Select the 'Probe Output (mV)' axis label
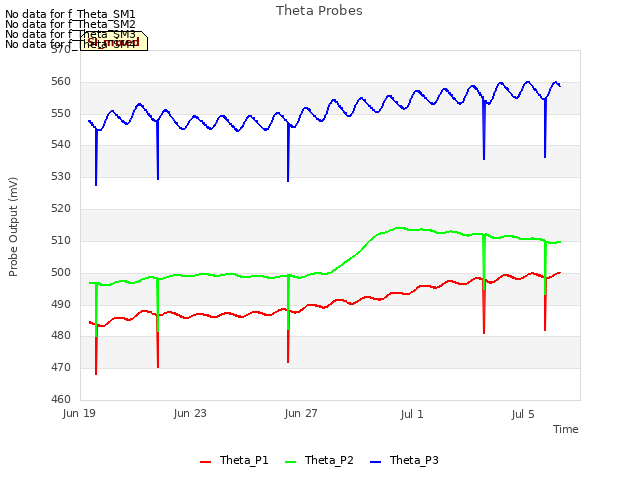This screenshot has height=480, width=640. tap(13, 227)
